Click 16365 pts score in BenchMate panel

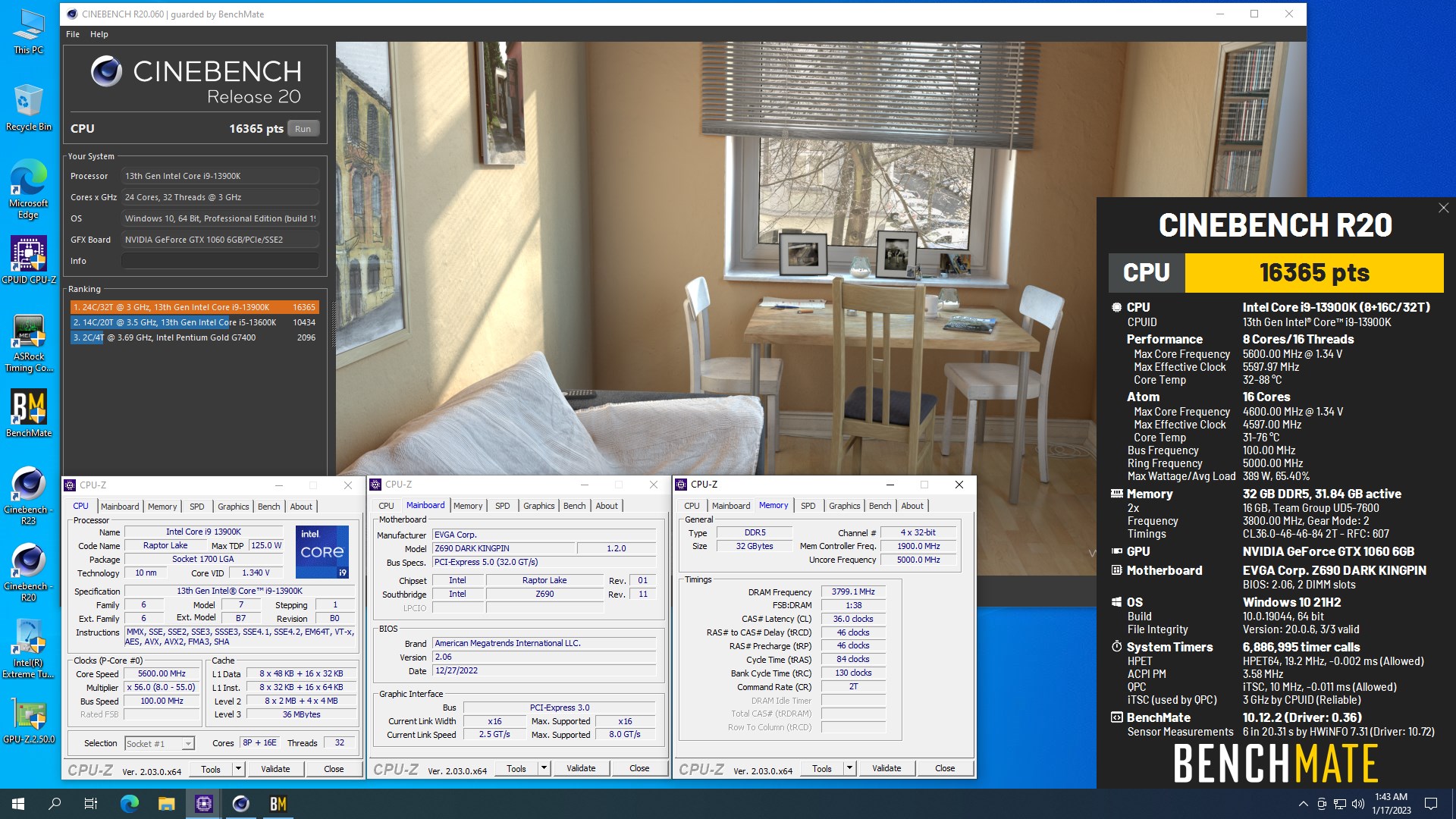(x=1314, y=273)
